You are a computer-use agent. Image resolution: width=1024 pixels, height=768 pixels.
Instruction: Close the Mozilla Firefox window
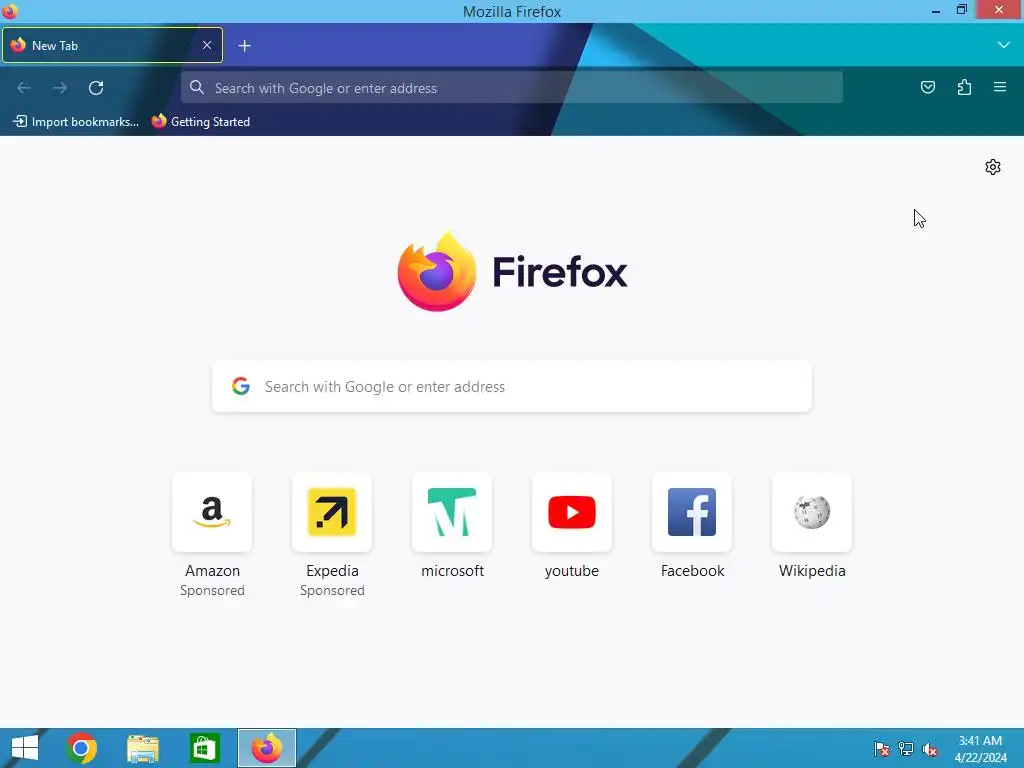coord(999,9)
